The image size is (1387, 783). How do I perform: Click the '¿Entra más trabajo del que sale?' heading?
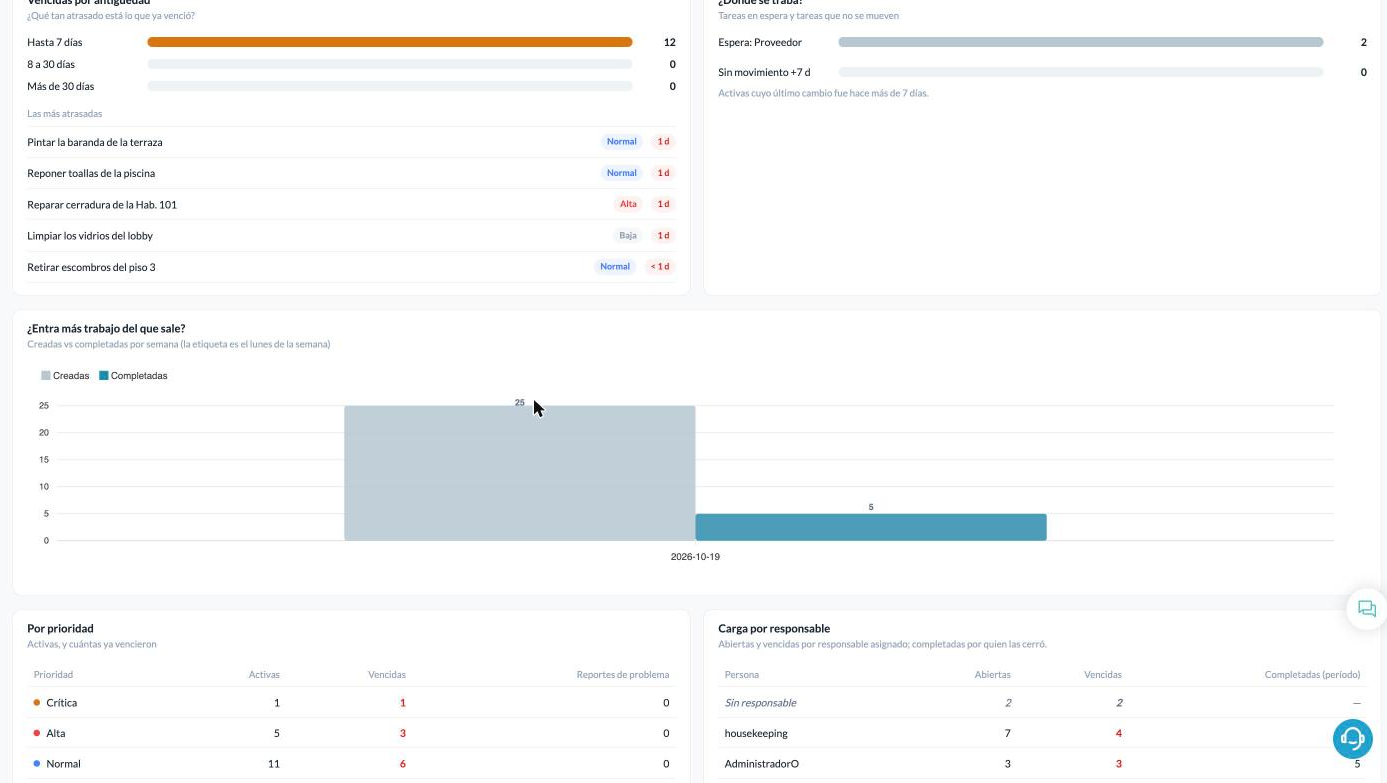(106, 328)
